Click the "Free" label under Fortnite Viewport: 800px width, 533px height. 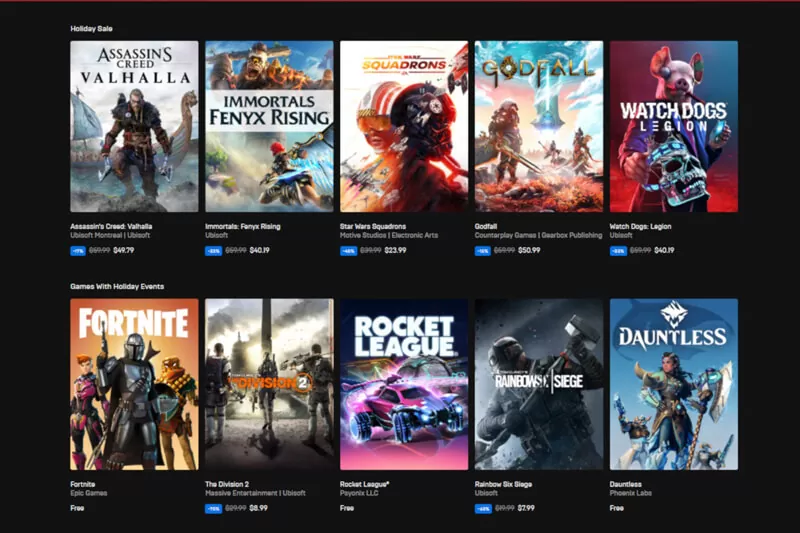coord(77,508)
